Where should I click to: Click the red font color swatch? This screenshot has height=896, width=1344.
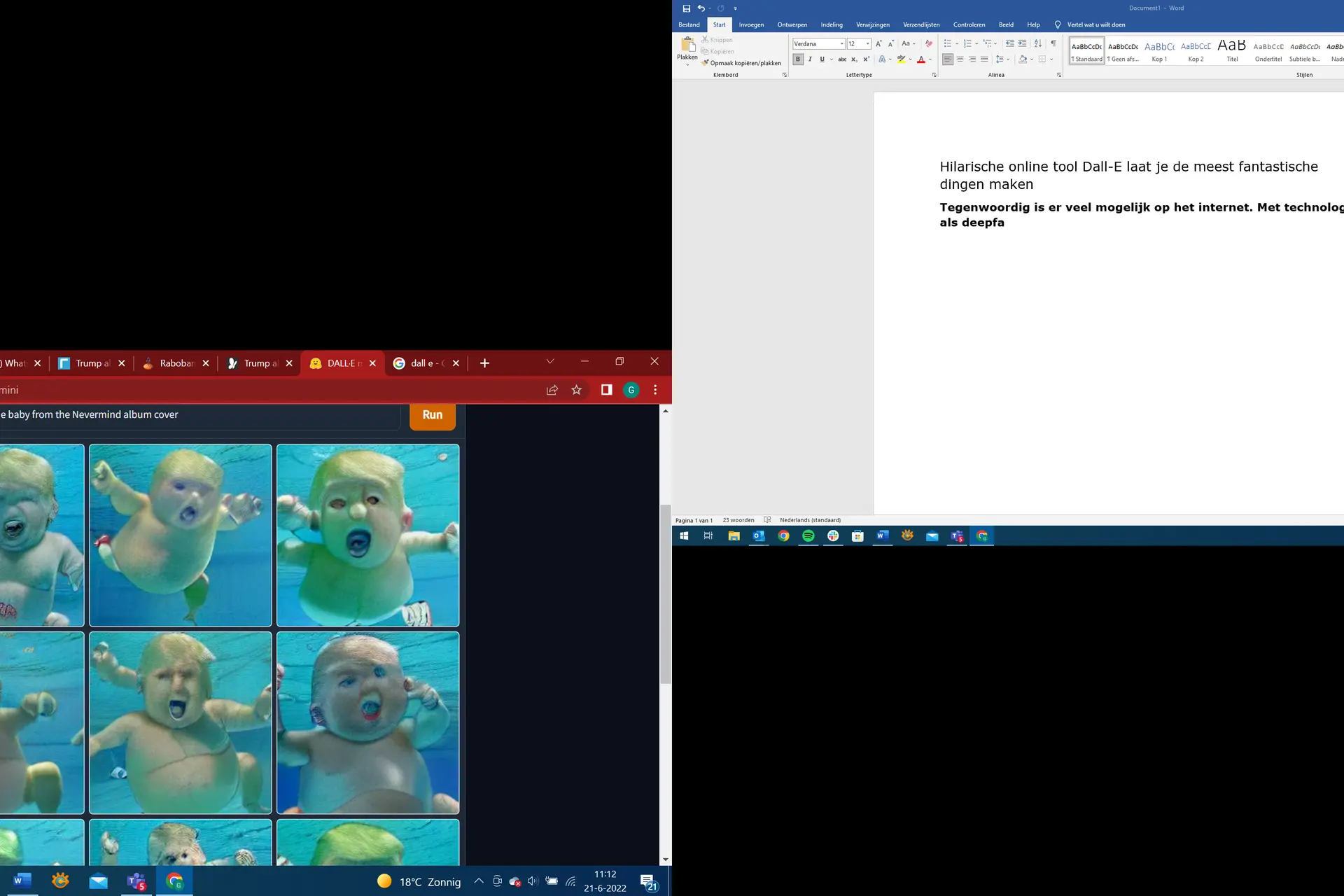coord(921,59)
